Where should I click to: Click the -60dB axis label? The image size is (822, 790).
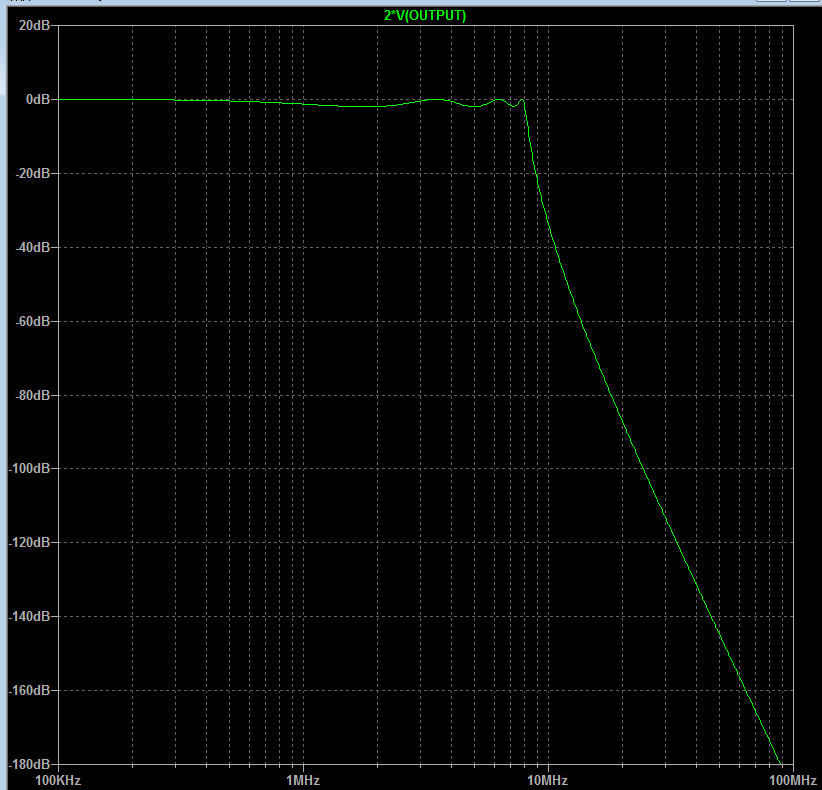[x=33, y=321]
